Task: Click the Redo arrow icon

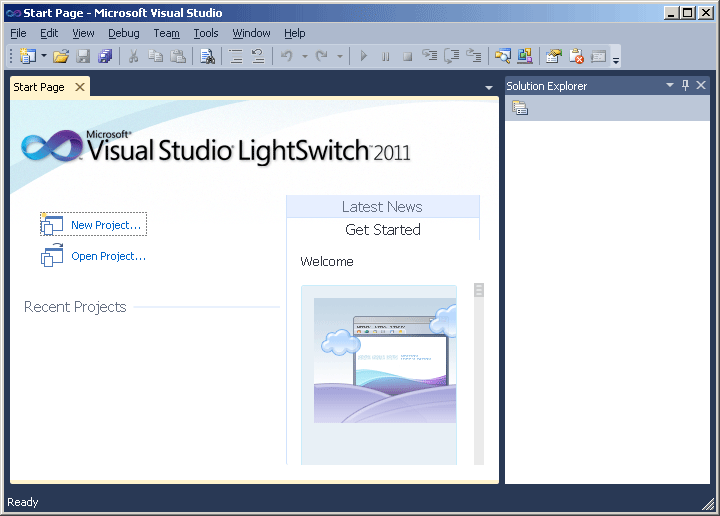Action: [322, 56]
